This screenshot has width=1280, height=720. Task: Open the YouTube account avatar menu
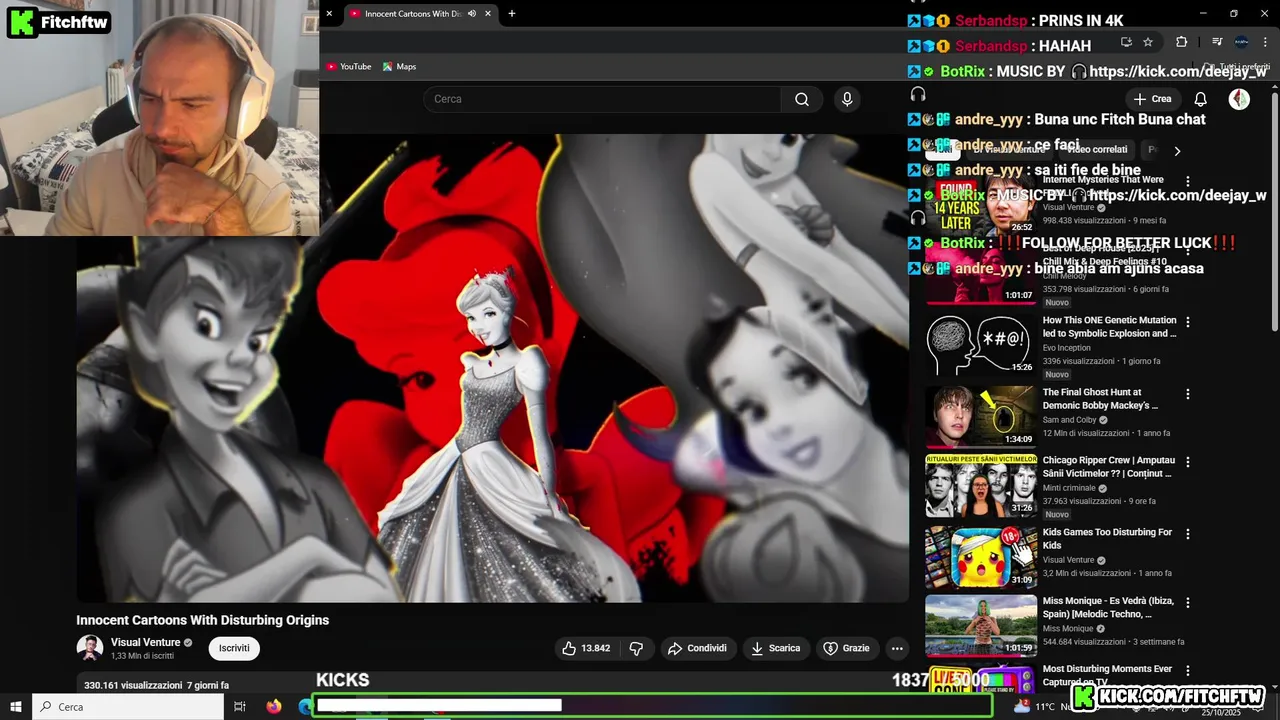click(1239, 99)
